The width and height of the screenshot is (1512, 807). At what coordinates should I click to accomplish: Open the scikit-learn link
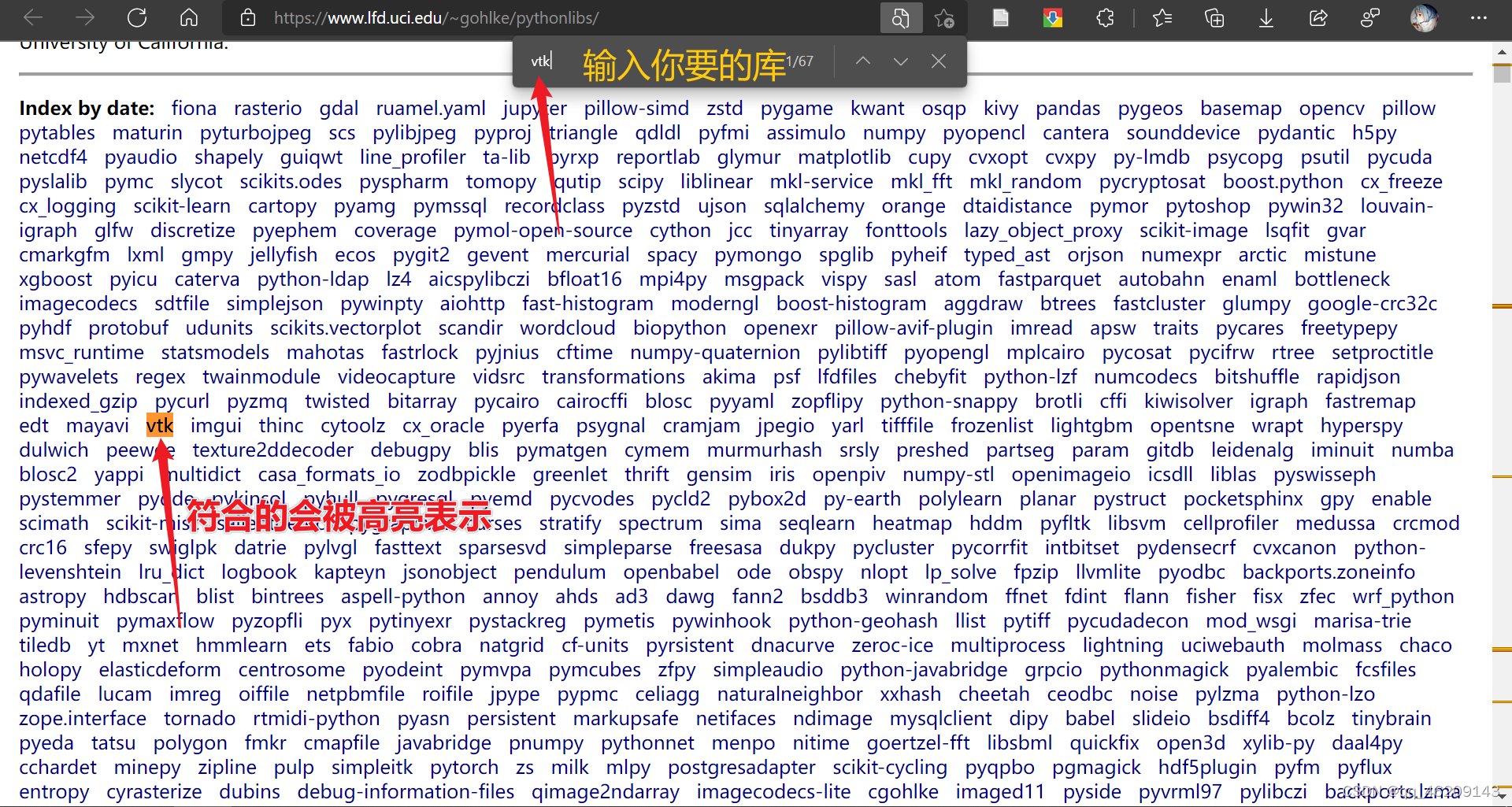pyautogui.click(x=182, y=206)
